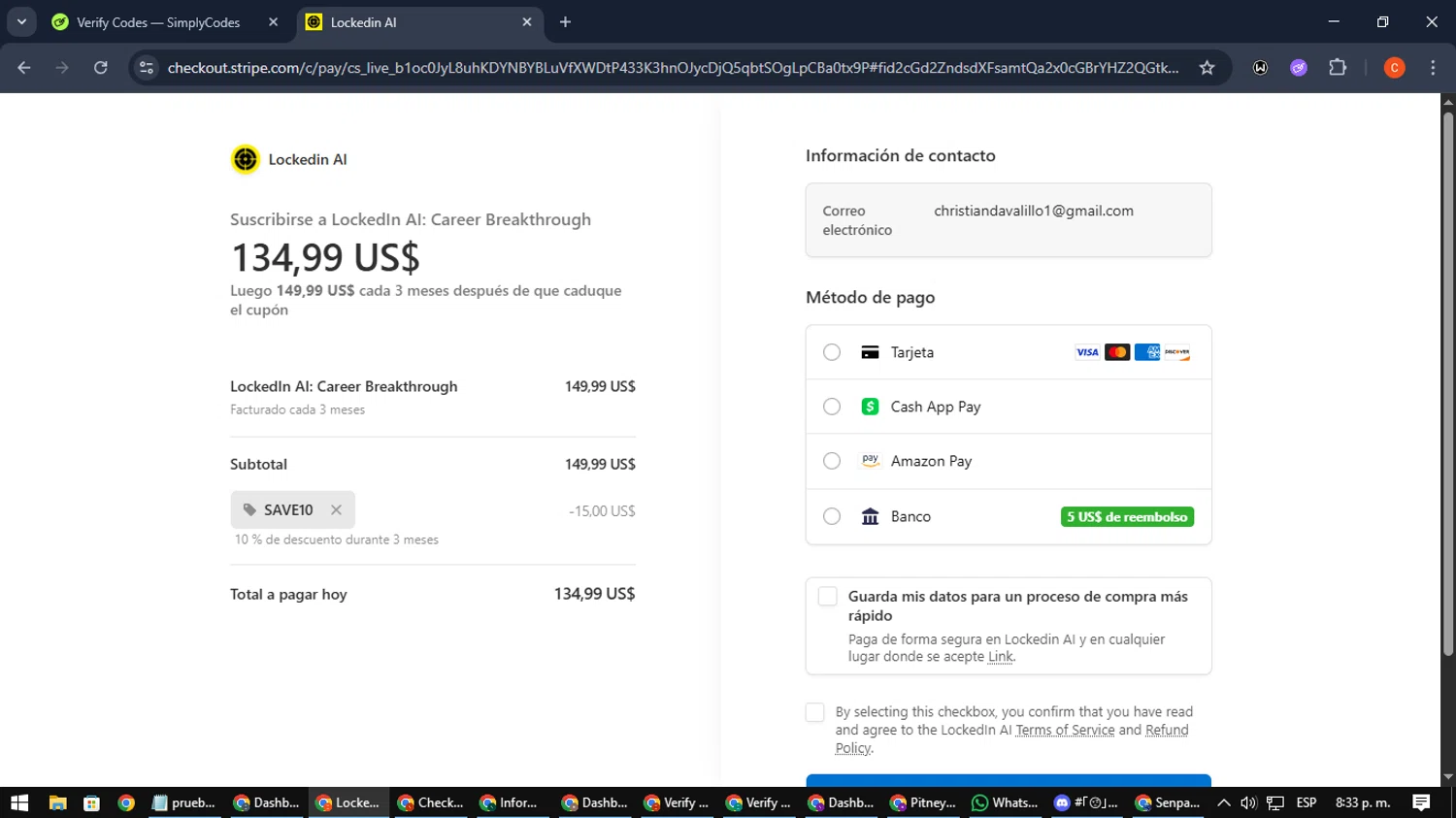Switch to the Senpa... Chrome taskbar window
Image resolution: width=1456 pixels, height=818 pixels.
(1168, 802)
